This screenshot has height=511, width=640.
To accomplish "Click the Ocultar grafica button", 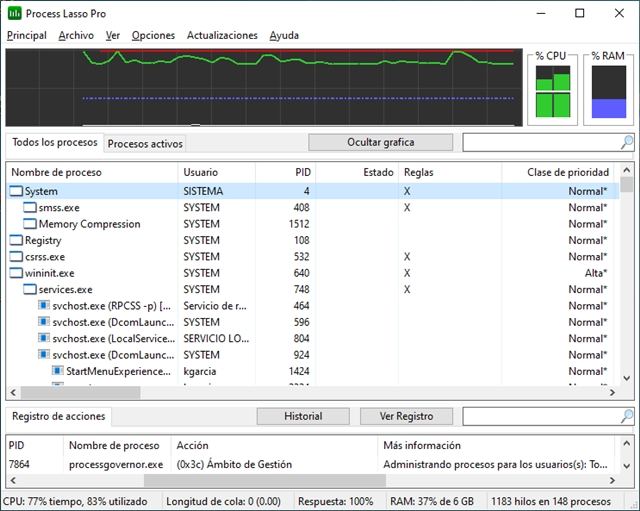I will pyautogui.click(x=380, y=142).
